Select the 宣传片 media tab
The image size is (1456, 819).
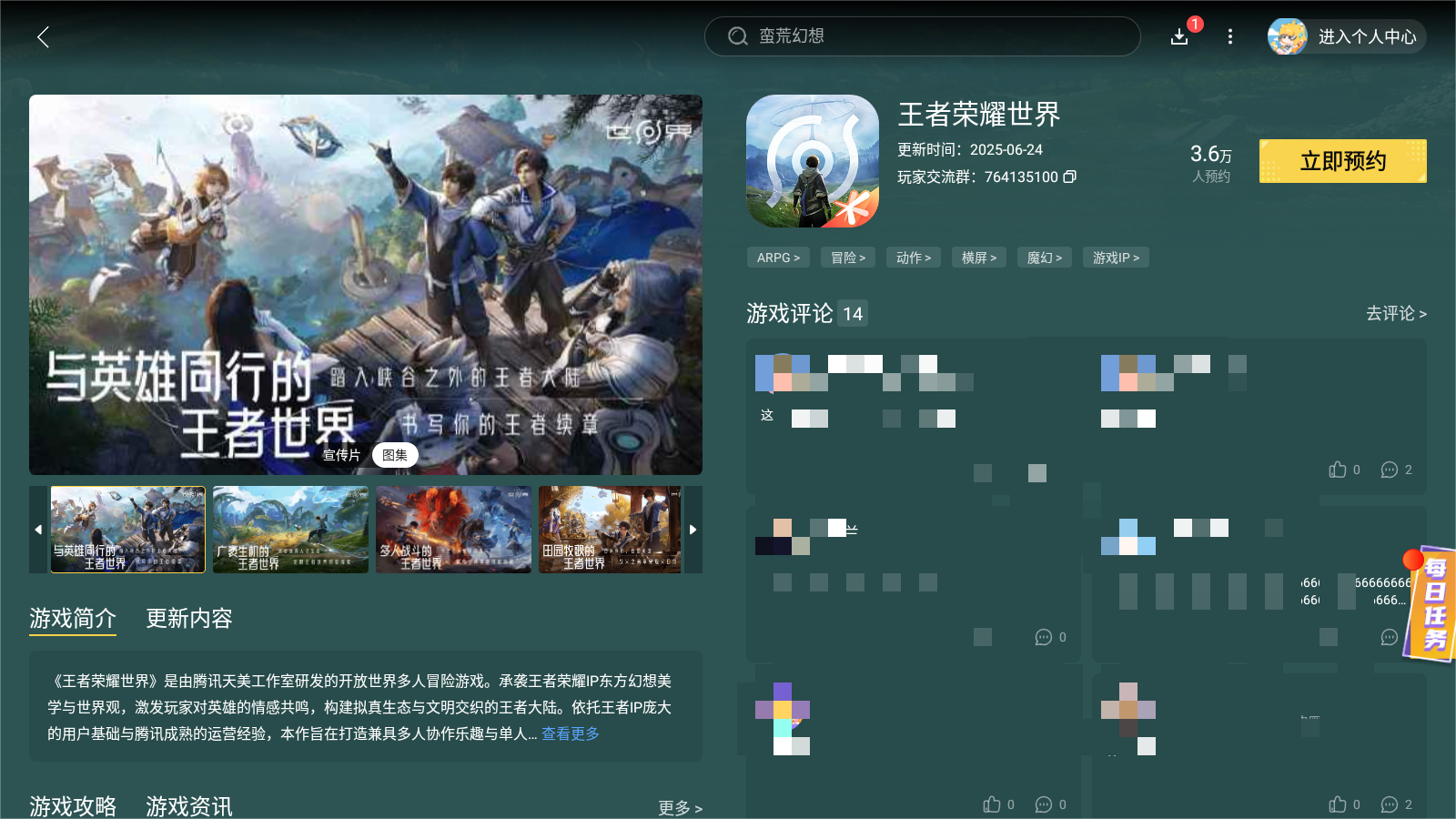(x=341, y=455)
